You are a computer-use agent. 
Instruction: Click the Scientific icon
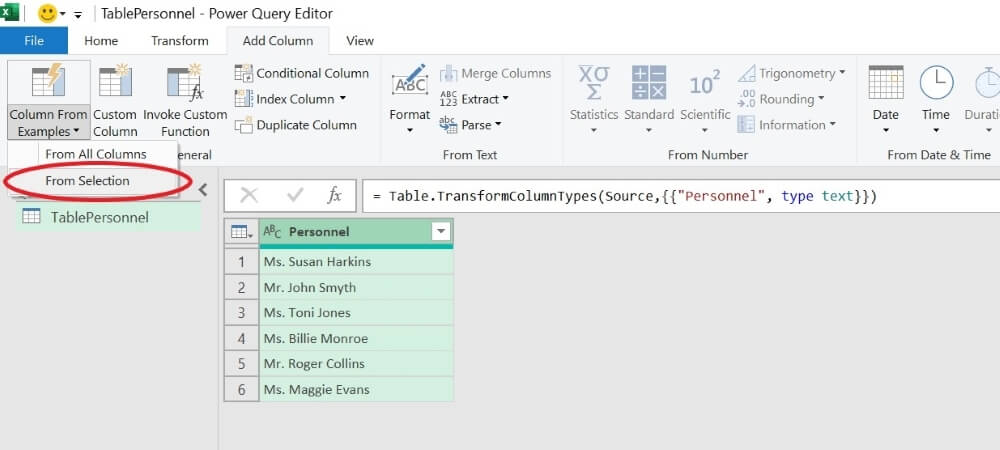[x=705, y=83]
